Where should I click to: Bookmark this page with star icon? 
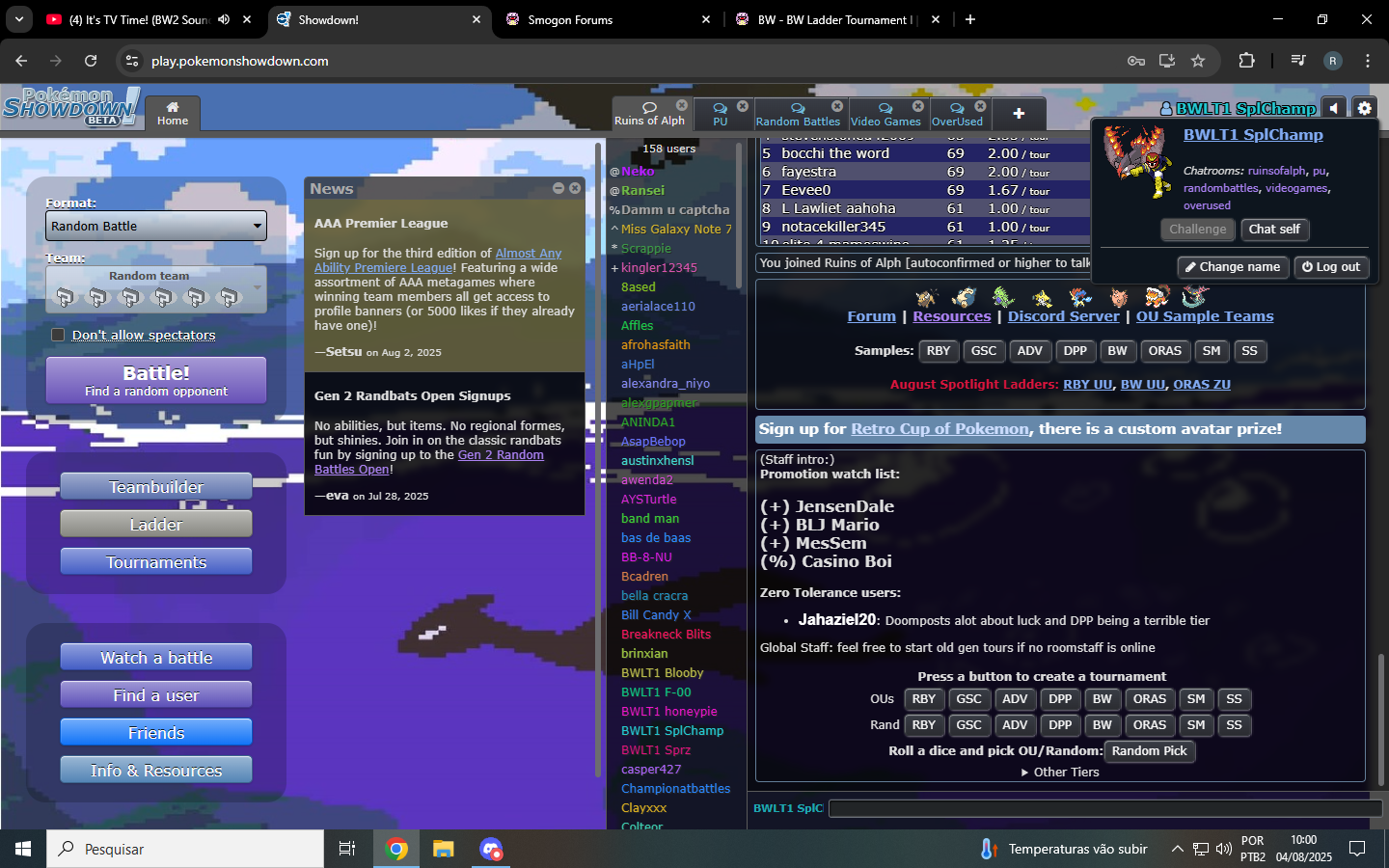click(x=1198, y=61)
